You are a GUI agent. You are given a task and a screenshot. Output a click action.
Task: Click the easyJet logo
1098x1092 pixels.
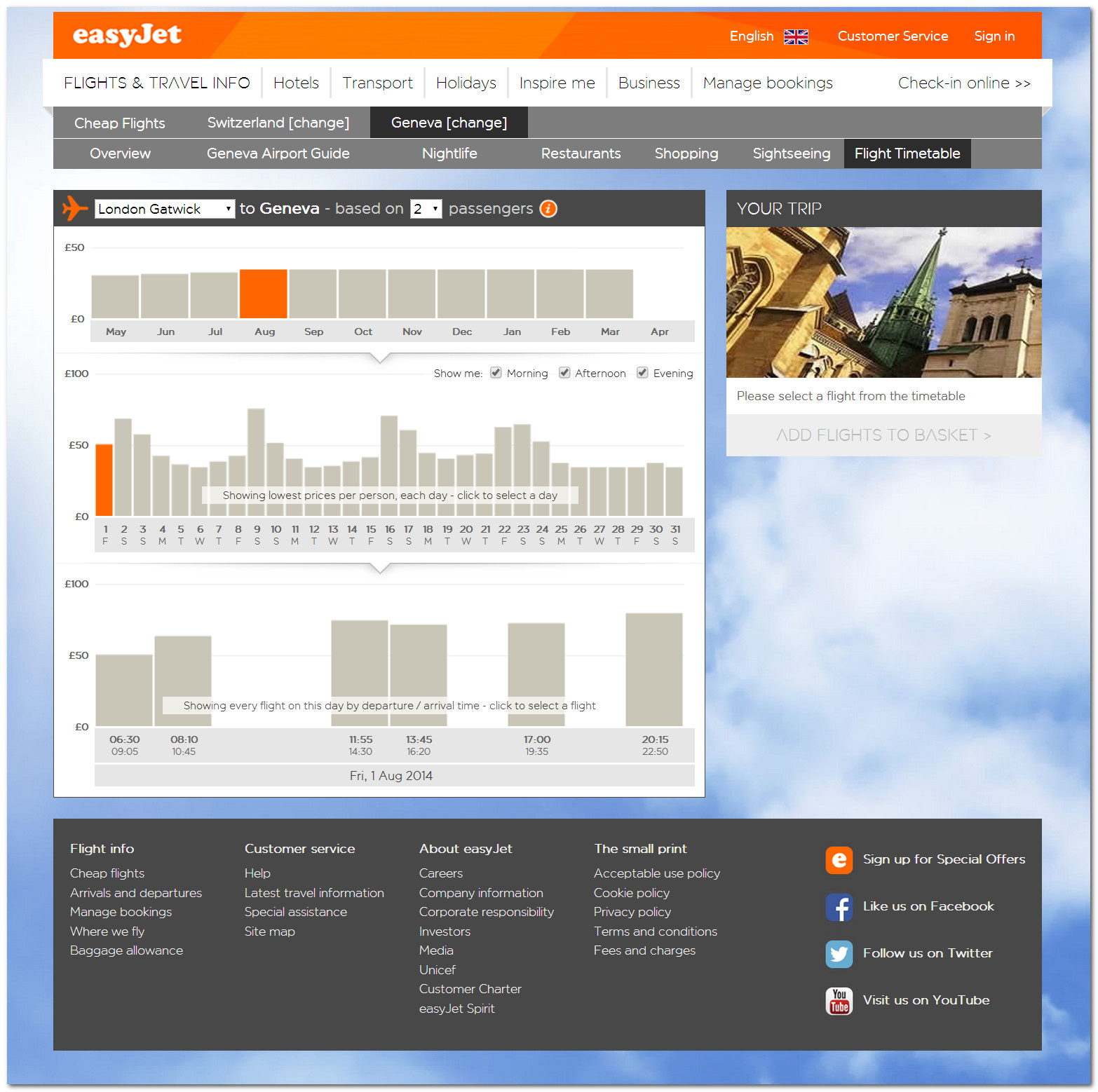[x=127, y=35]
